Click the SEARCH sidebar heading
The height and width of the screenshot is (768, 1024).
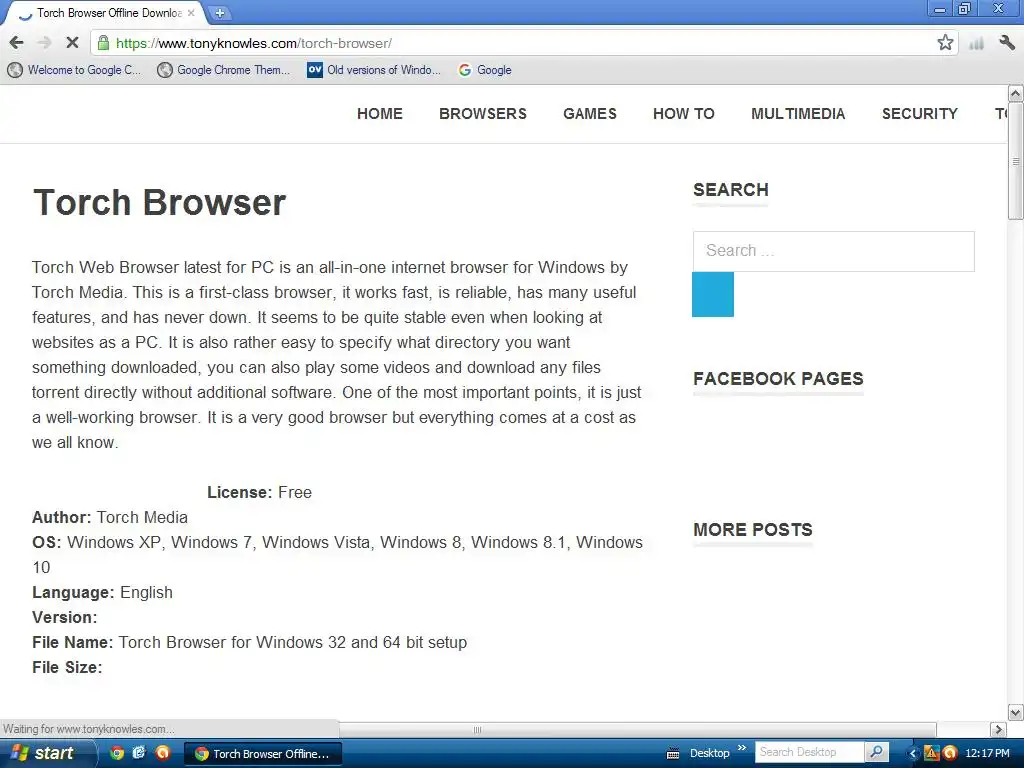731,190
